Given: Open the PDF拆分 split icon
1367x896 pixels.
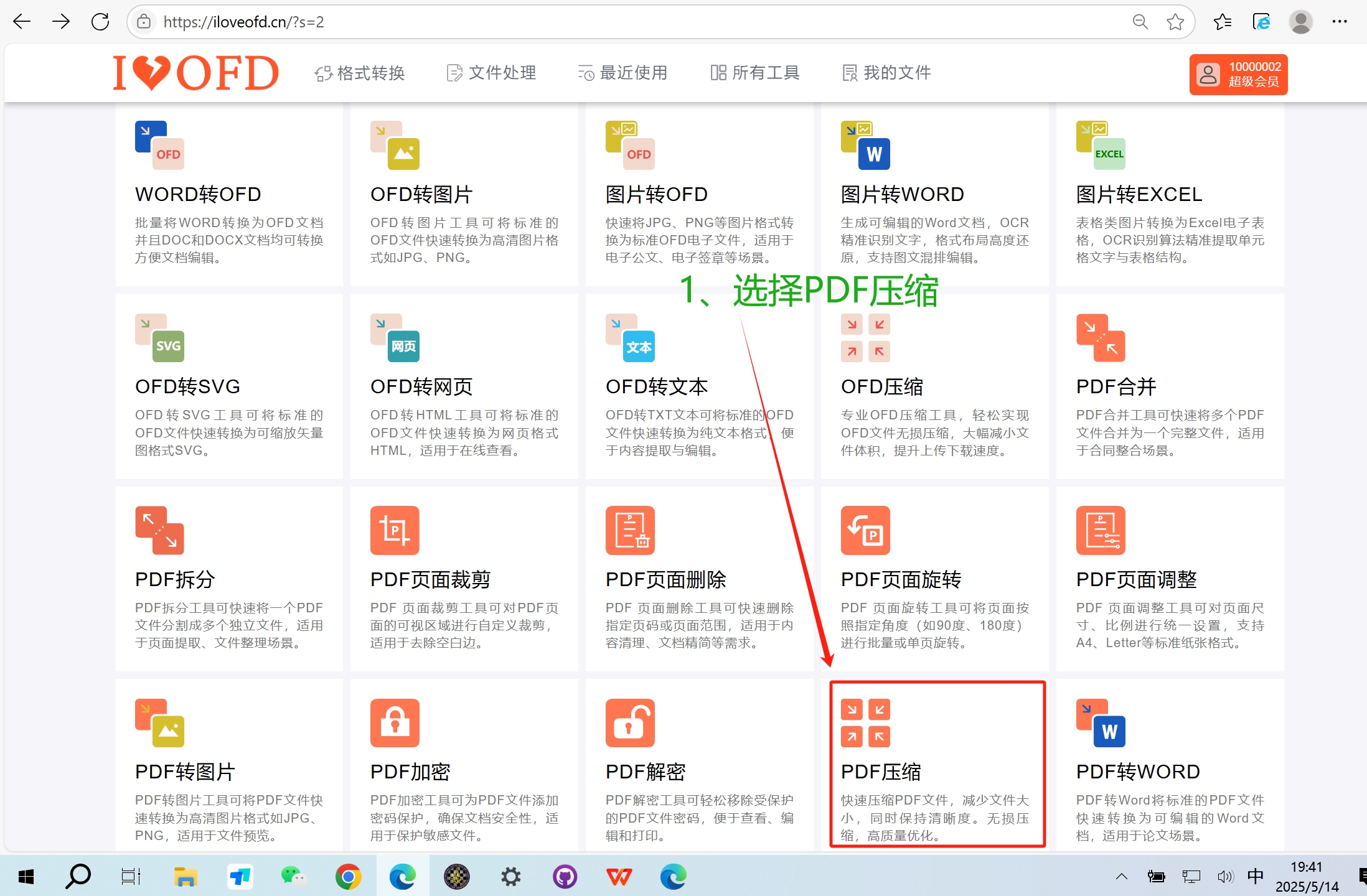Looking at the screenshot, I should click(x=159, y=530).
